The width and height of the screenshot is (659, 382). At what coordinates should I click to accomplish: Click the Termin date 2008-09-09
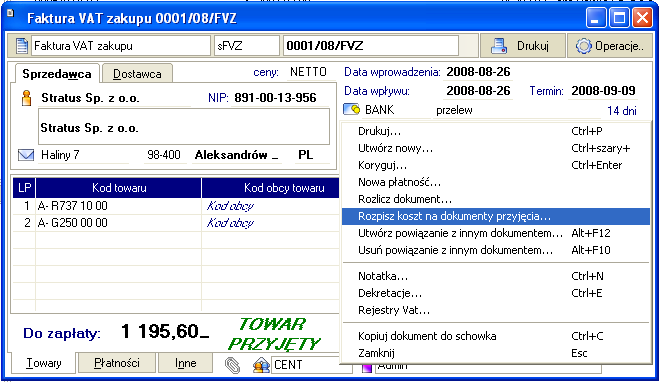(603, 91)
